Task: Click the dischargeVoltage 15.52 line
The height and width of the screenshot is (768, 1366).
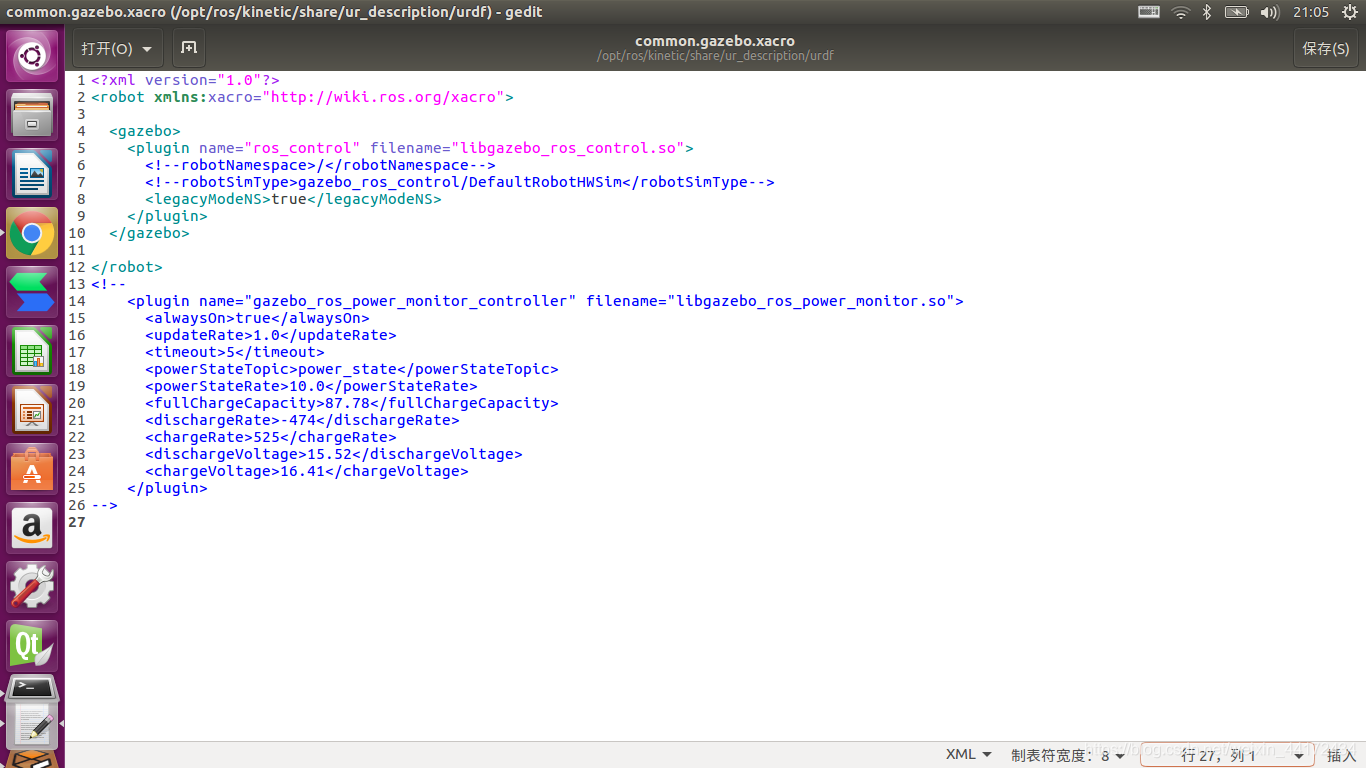Action: click(x=333, y=454)
